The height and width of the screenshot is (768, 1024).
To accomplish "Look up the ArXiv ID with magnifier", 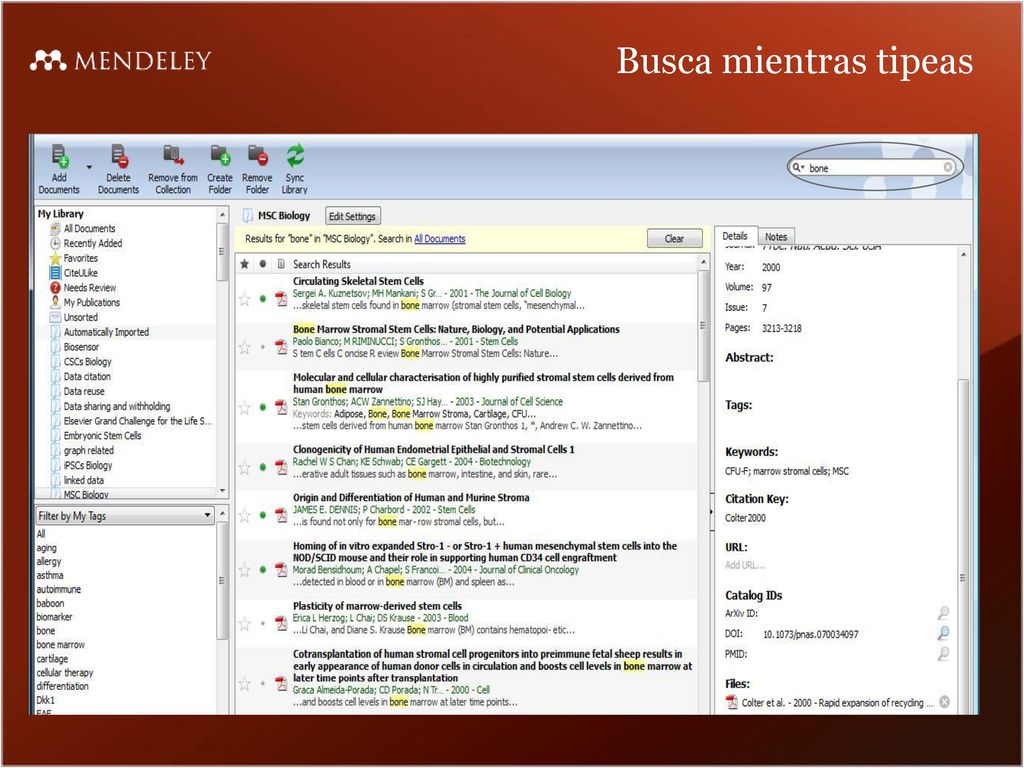I will pos(943,613).
